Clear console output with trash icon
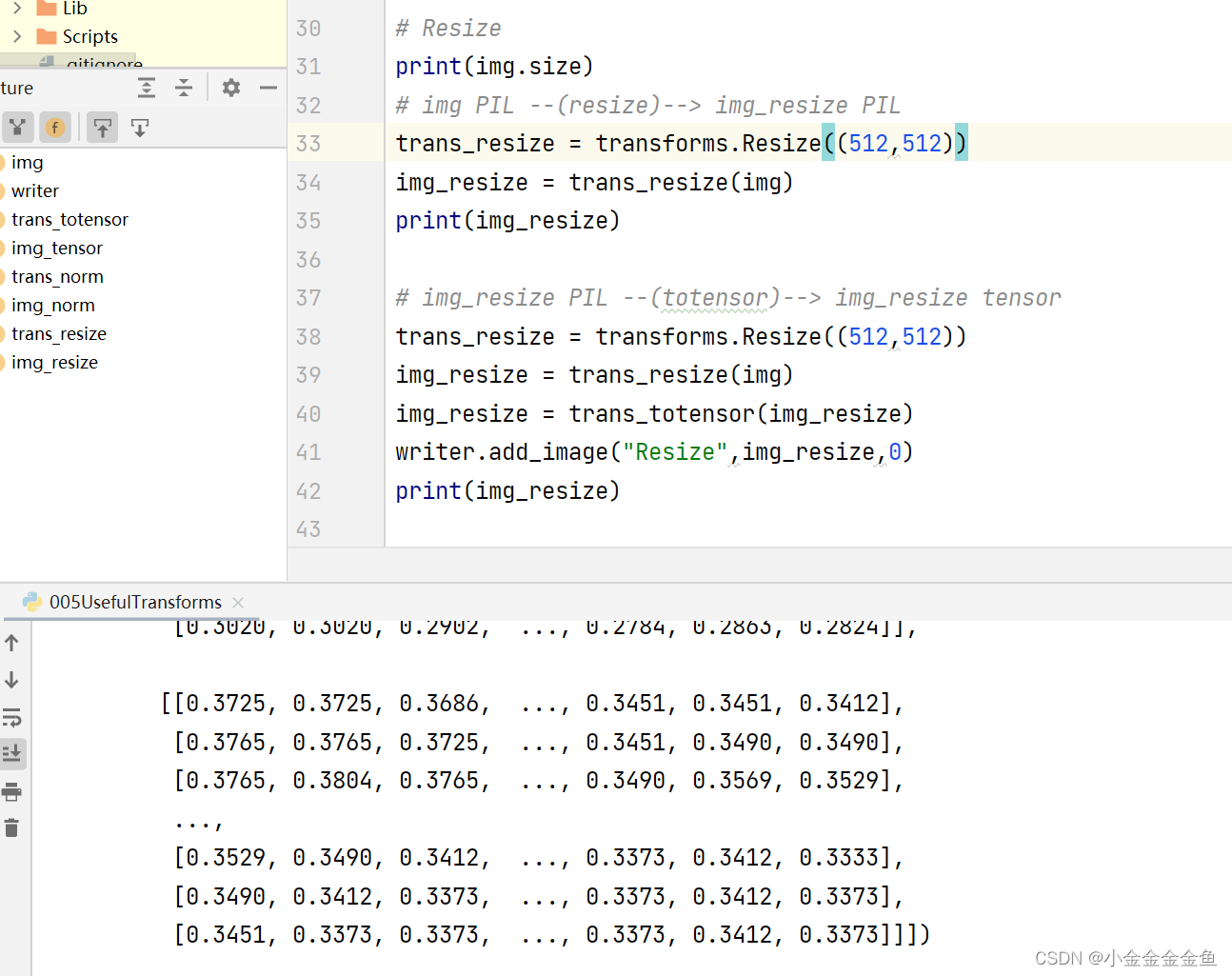The height and width of the screenshot is (976, 1232). pos(11,827)
